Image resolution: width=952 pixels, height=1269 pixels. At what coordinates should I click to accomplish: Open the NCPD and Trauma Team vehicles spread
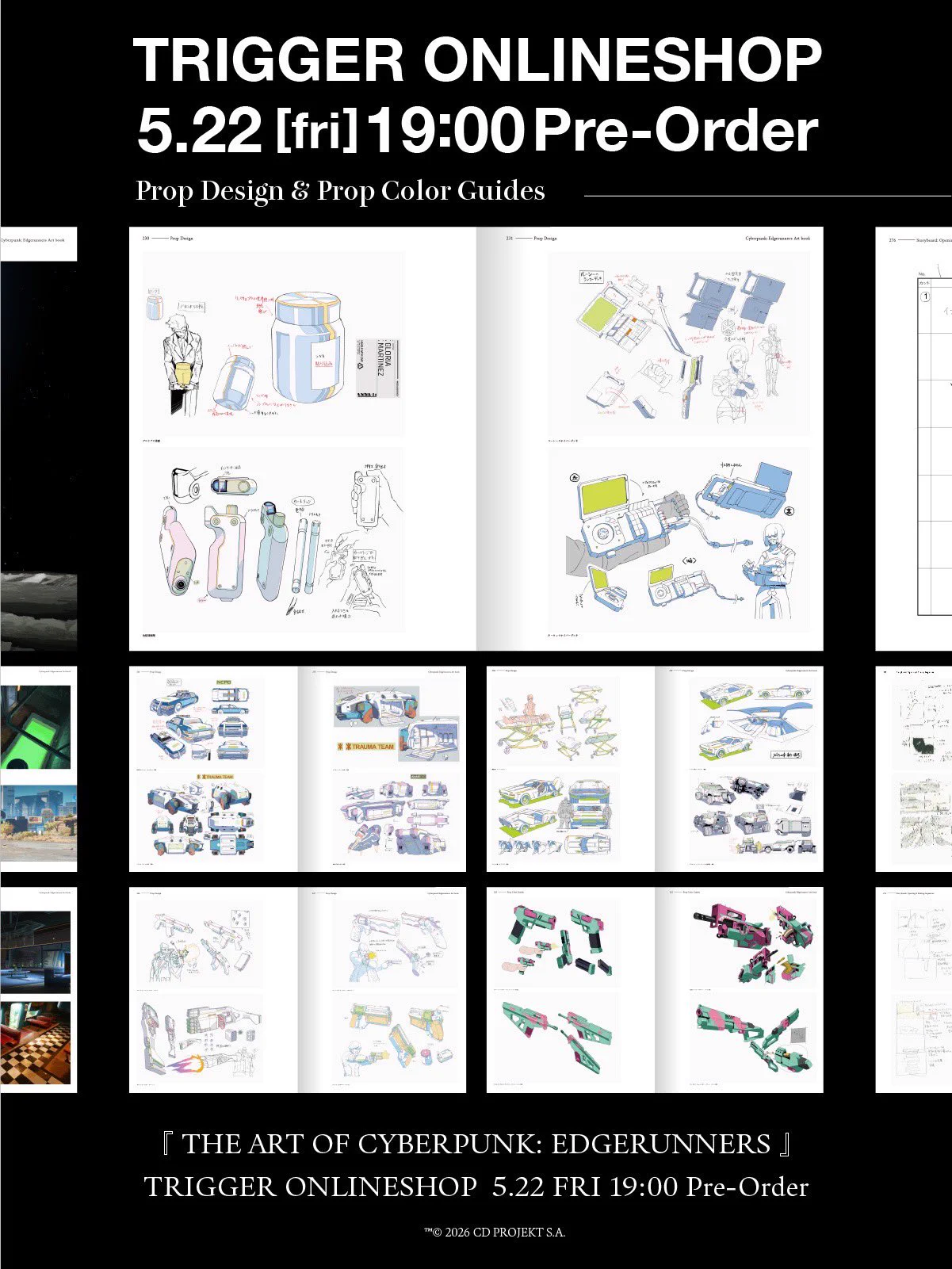(297, 769)
